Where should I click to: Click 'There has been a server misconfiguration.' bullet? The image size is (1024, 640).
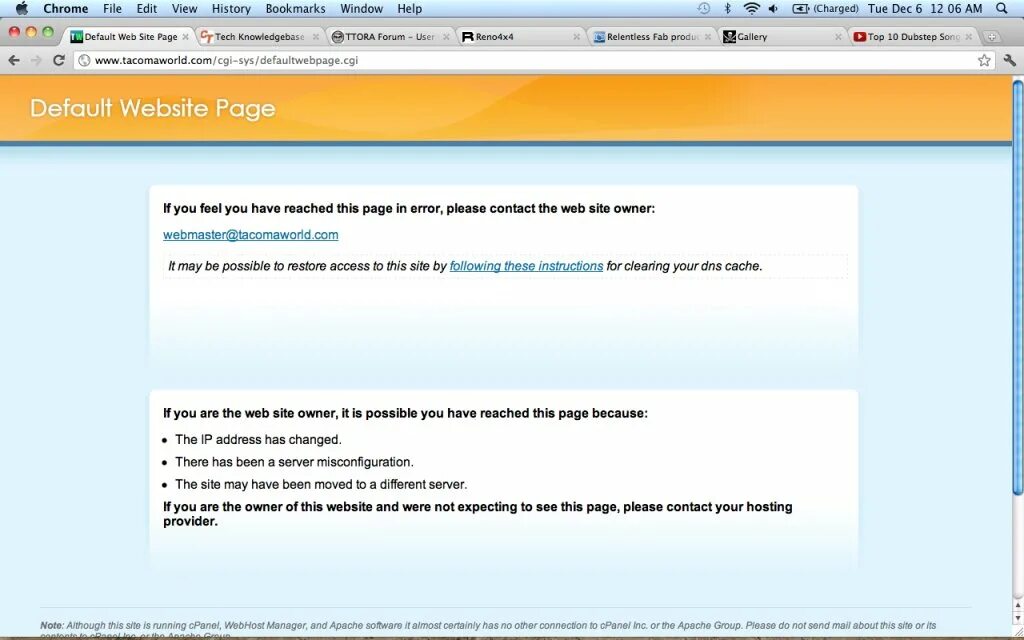[x=294, y=462]
